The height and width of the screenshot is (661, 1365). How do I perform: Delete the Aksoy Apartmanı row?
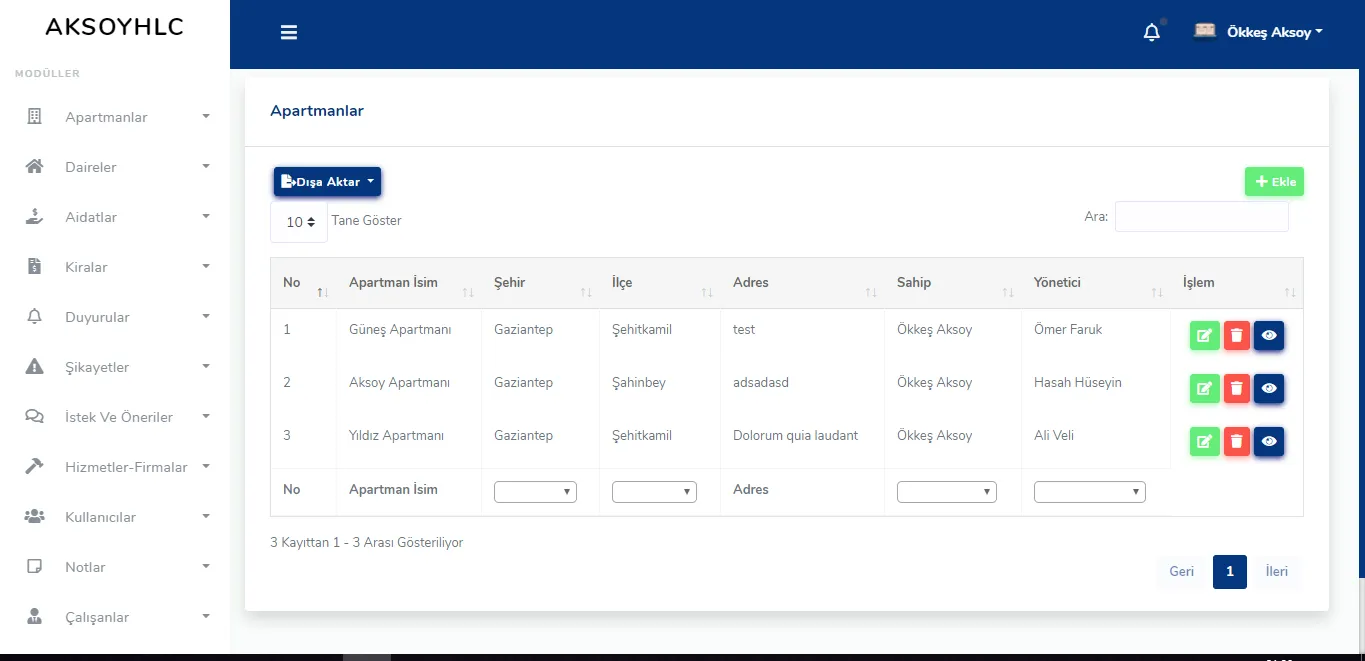(x=1237, y=389)
